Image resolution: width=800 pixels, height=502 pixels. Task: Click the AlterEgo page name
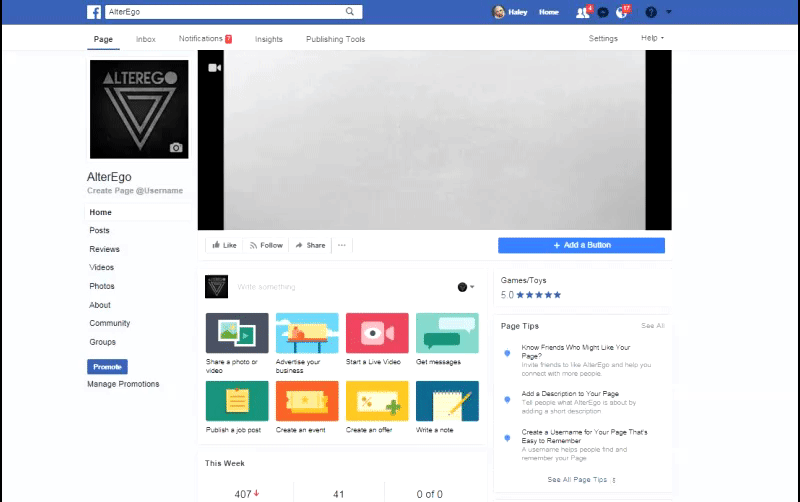tap(109, 177)
